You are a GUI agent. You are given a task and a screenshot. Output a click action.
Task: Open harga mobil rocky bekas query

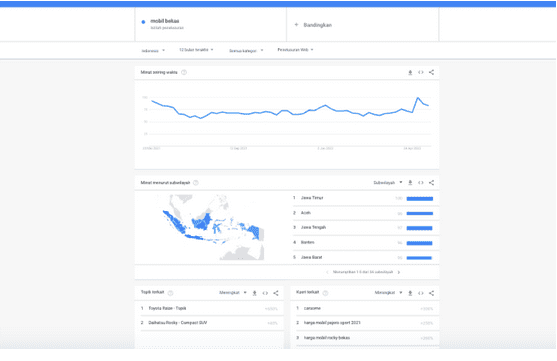(365, 338)
